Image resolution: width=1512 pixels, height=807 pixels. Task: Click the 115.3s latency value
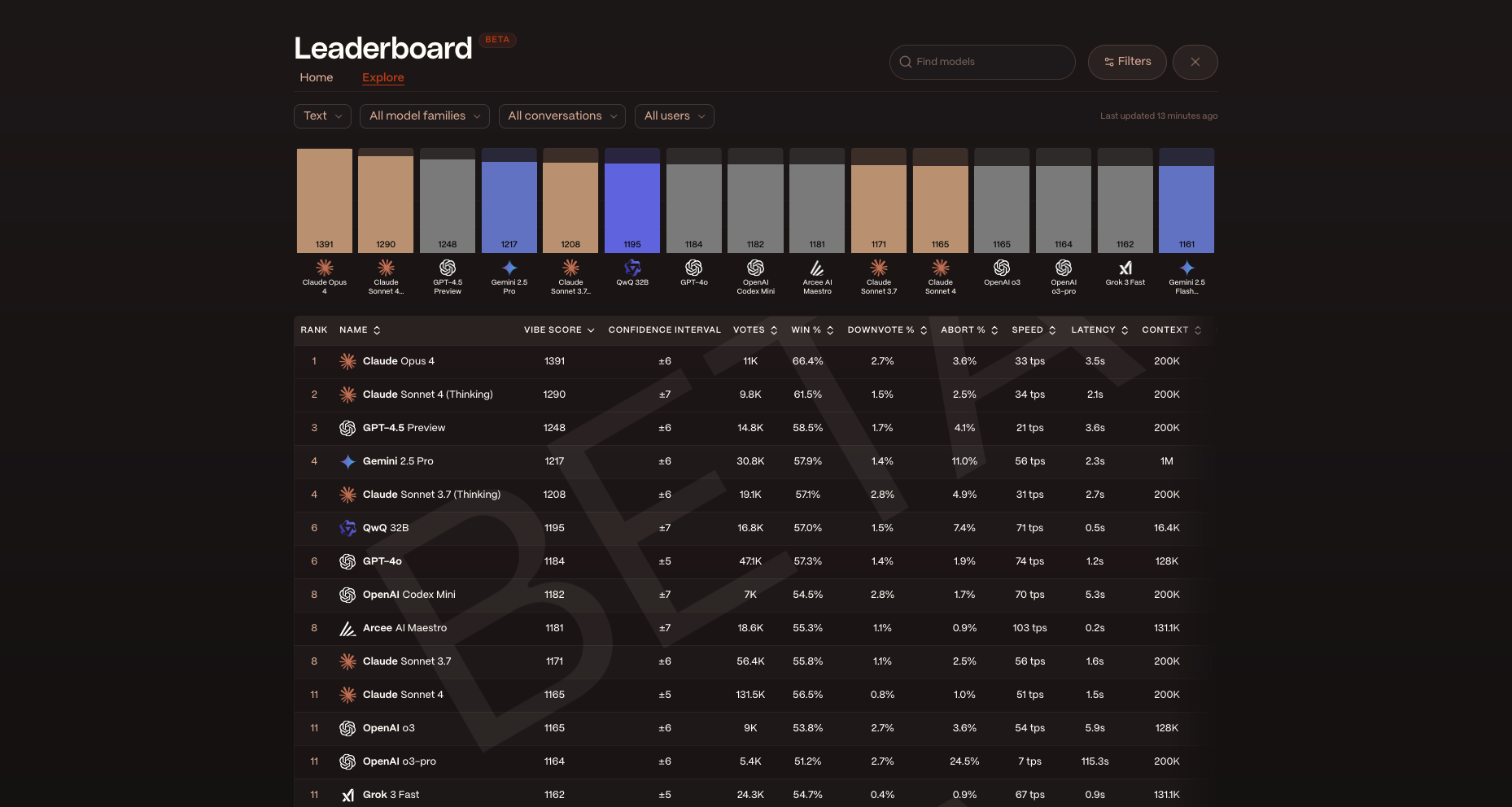(1095, 761)
